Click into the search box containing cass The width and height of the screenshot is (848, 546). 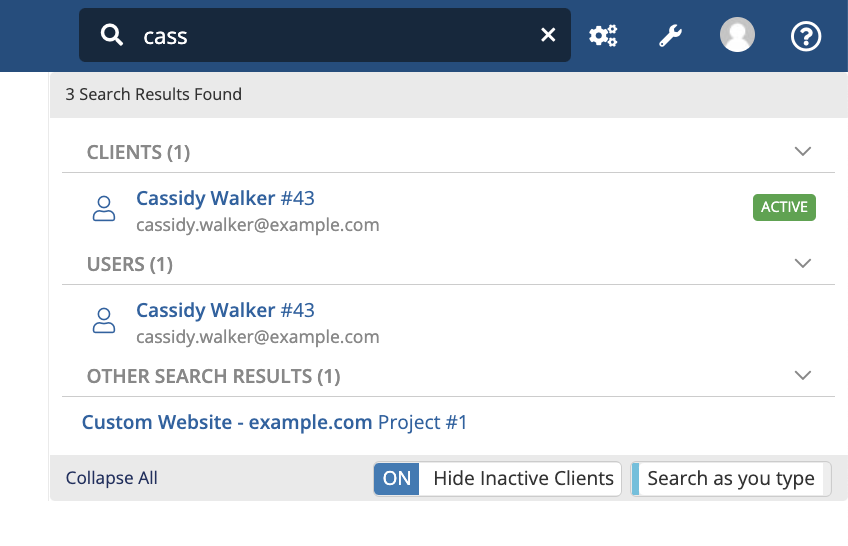(x=324, y=35)
